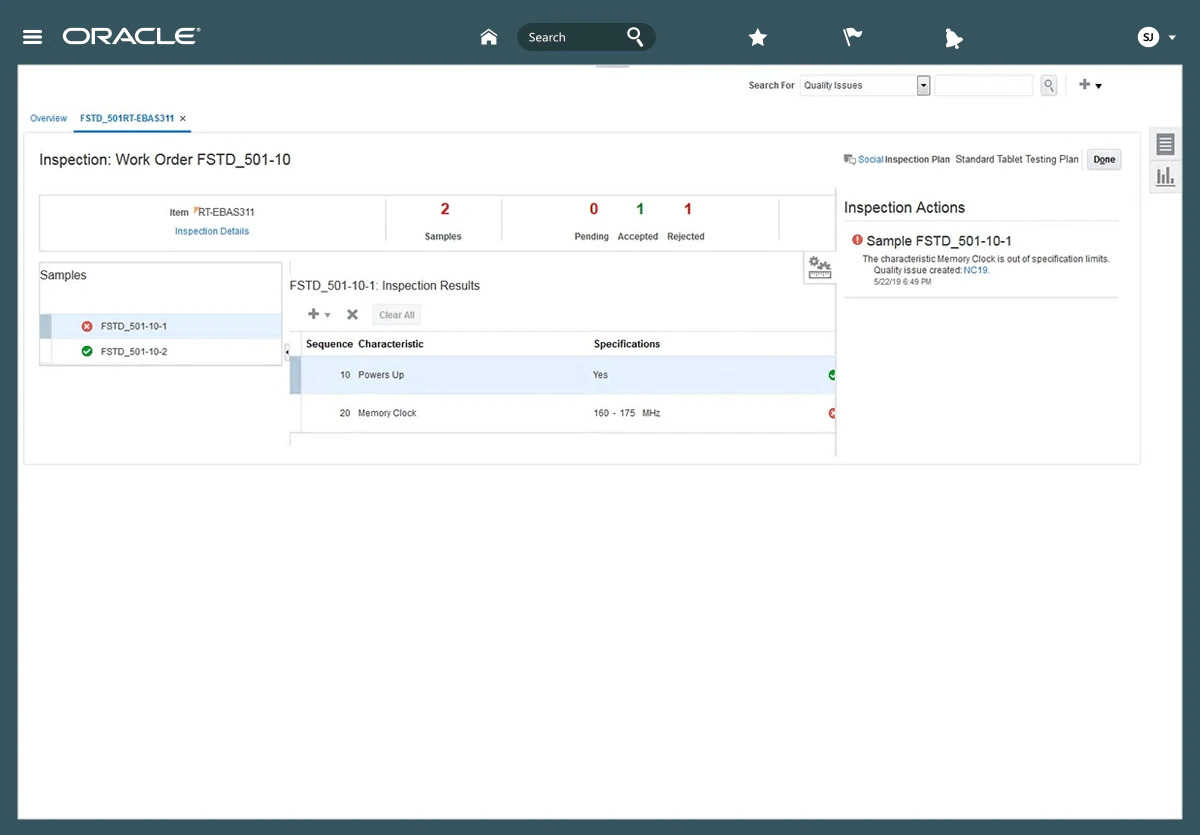1200x835 pixels.
Task: Switch to the Overview tab
Action: click(x=48, y=118)
